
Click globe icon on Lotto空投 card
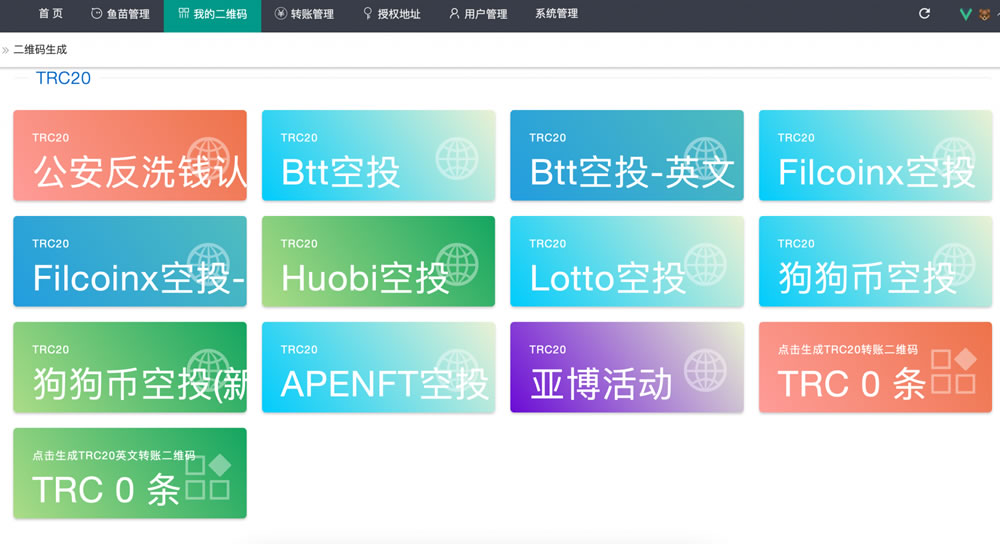[705, 264]
